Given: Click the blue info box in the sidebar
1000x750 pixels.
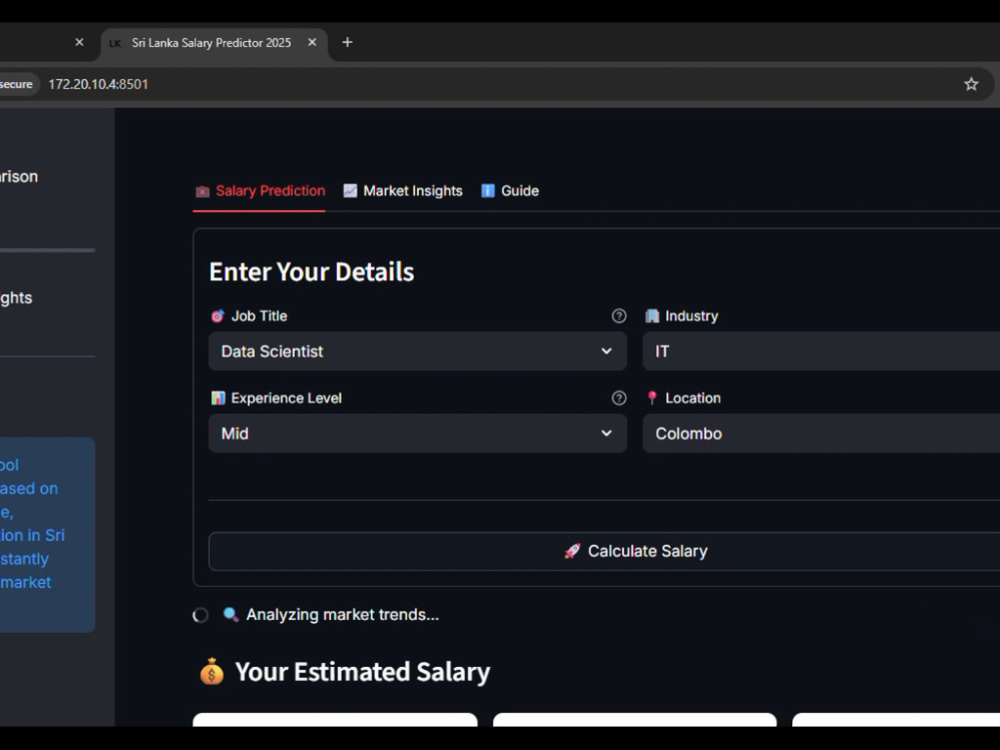Looking at the screenshot, I should [47, 534].
